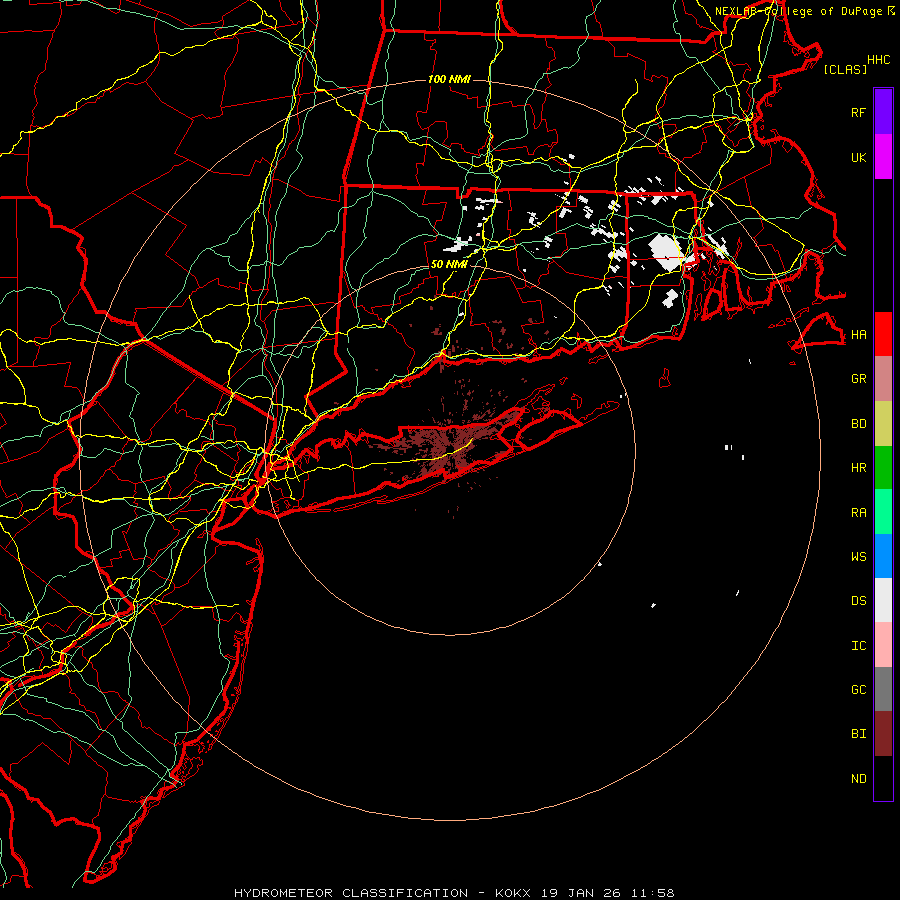Click the mint green RA legend swatch
The height and width of the screenshot is (900, 900).
[883, 512]
